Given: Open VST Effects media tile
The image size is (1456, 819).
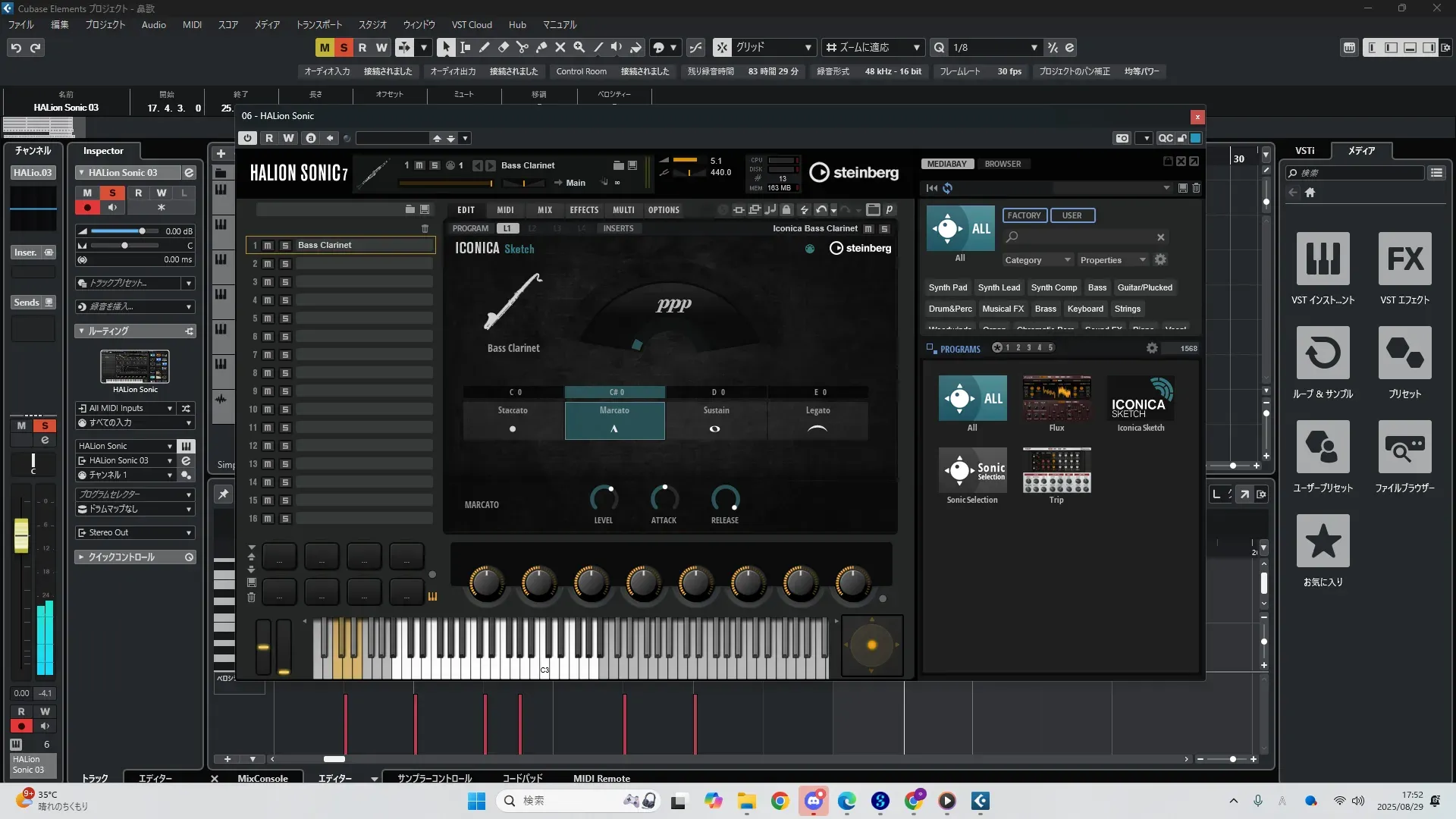Looking at the screenshot, I should point(1404,259).
